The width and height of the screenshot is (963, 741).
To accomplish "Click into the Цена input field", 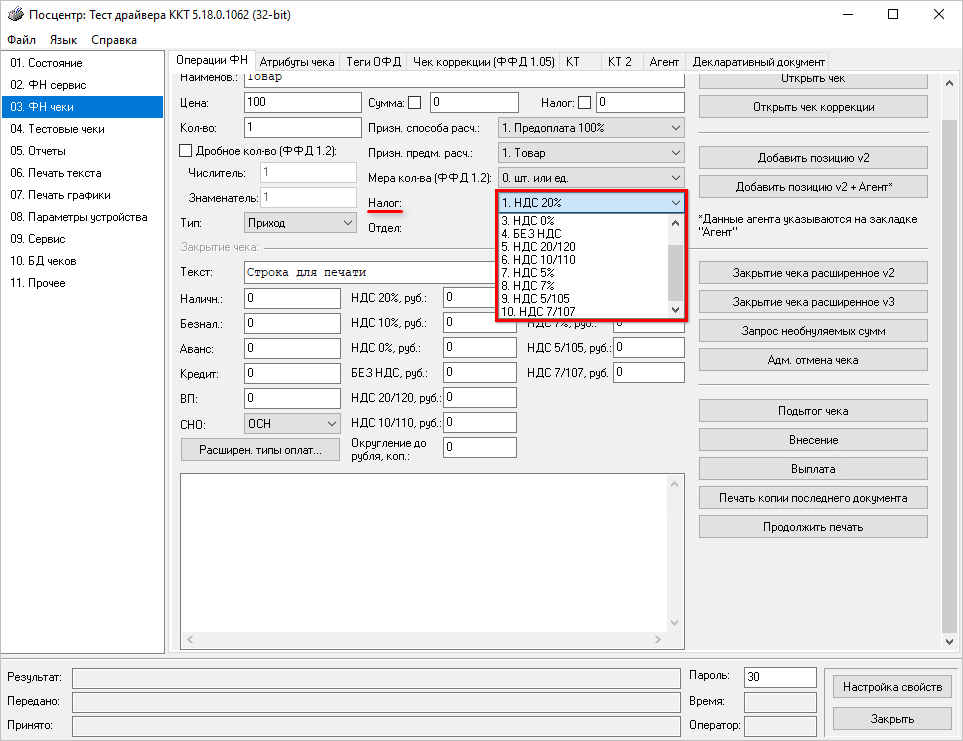I will point(301,102).
